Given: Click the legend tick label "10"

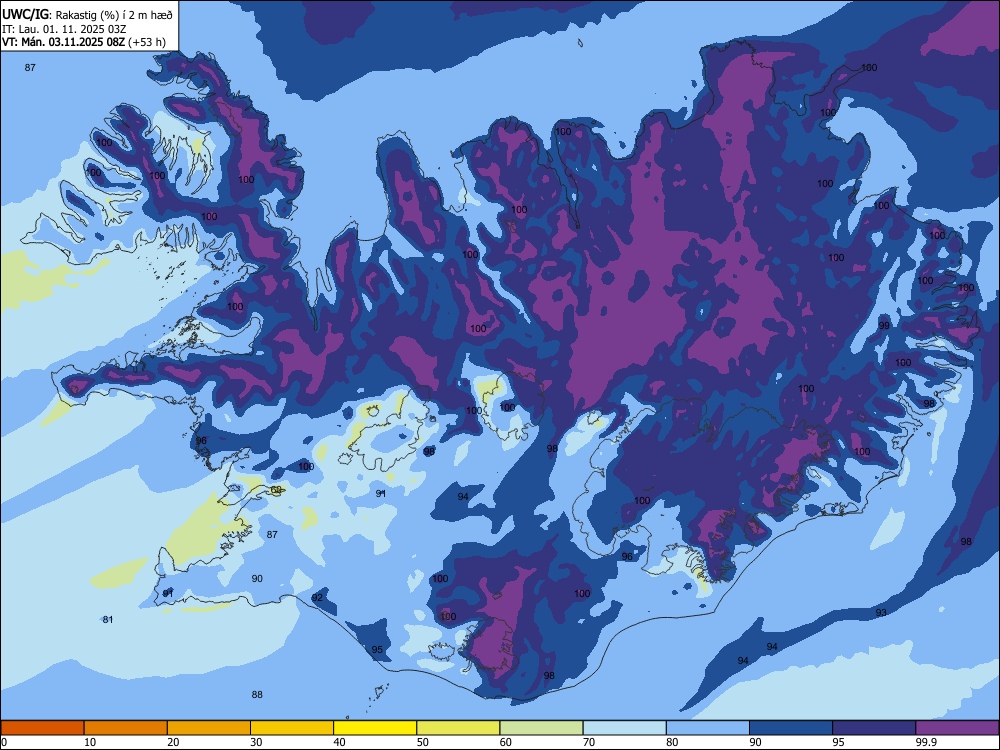Looking at the screenshot, I should tap(90, 742).
